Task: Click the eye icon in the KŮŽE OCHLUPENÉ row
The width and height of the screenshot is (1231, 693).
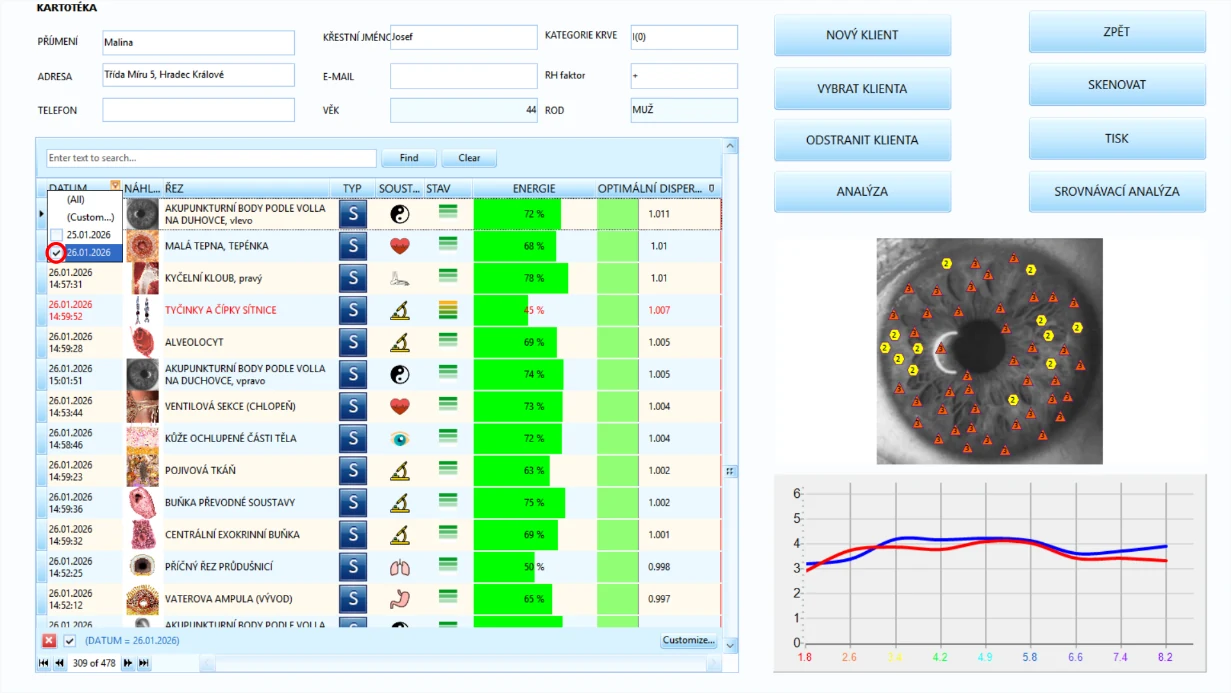Action: tap(400, 438)
